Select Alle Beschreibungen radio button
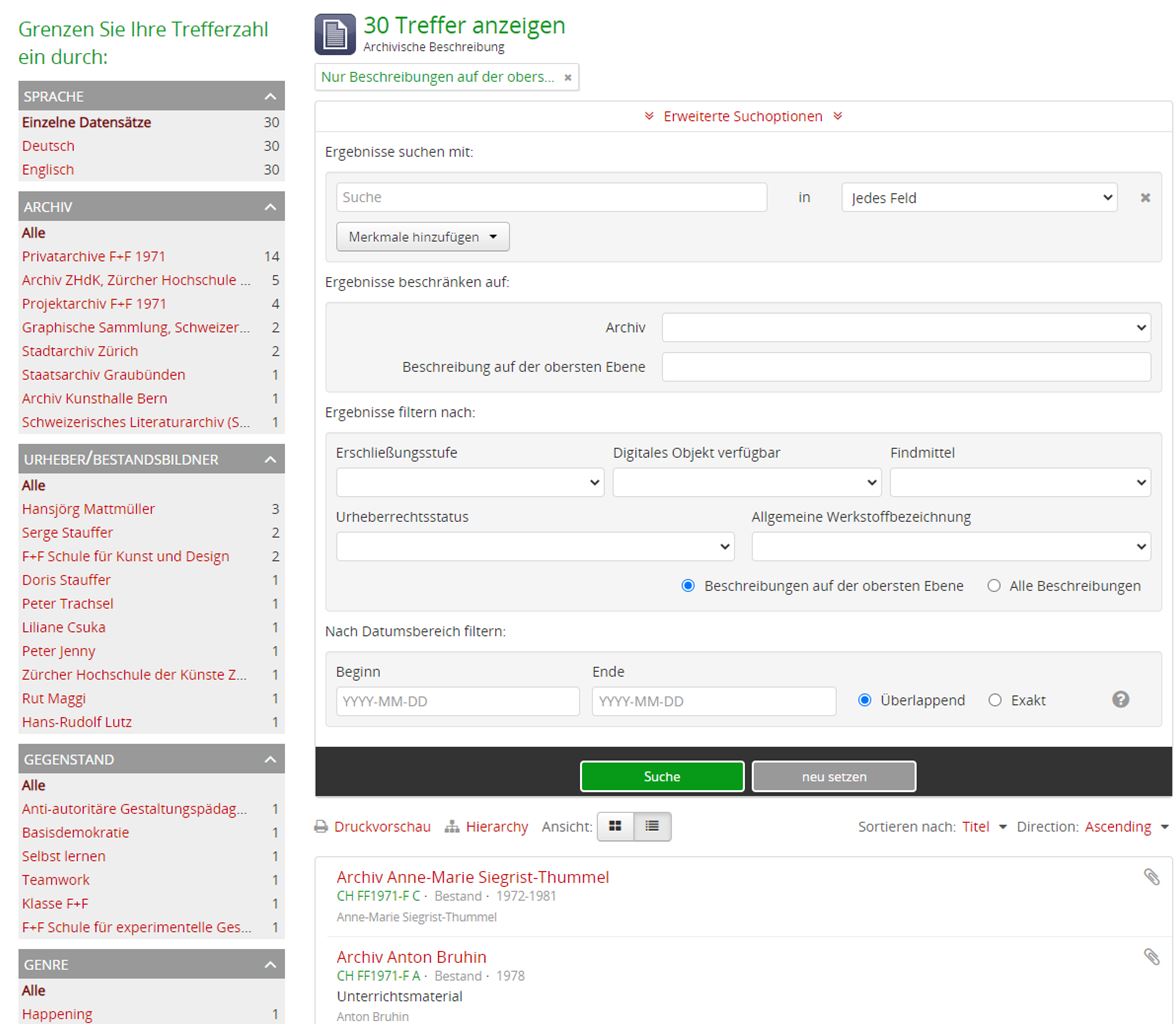This screenshot has width=1176, height=1034. pyautogui.click(x=994, y=586)
